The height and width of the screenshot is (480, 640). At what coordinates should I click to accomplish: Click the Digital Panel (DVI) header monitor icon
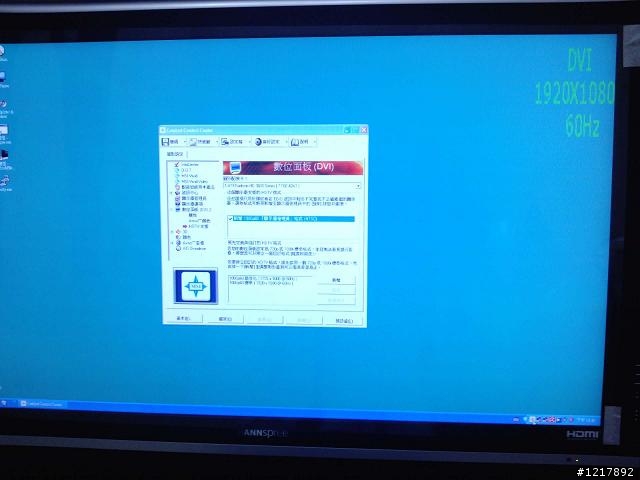(x=235, y=167)
